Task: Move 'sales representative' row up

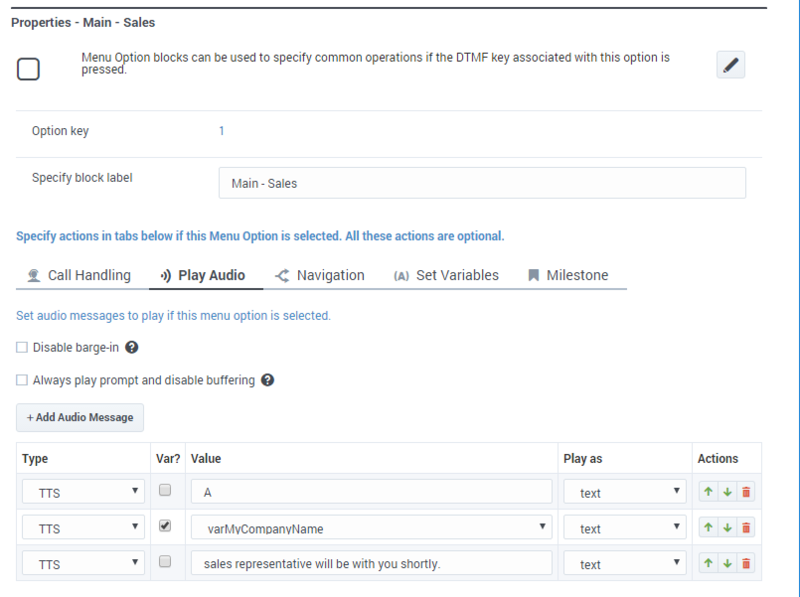Action: (709, 564)
